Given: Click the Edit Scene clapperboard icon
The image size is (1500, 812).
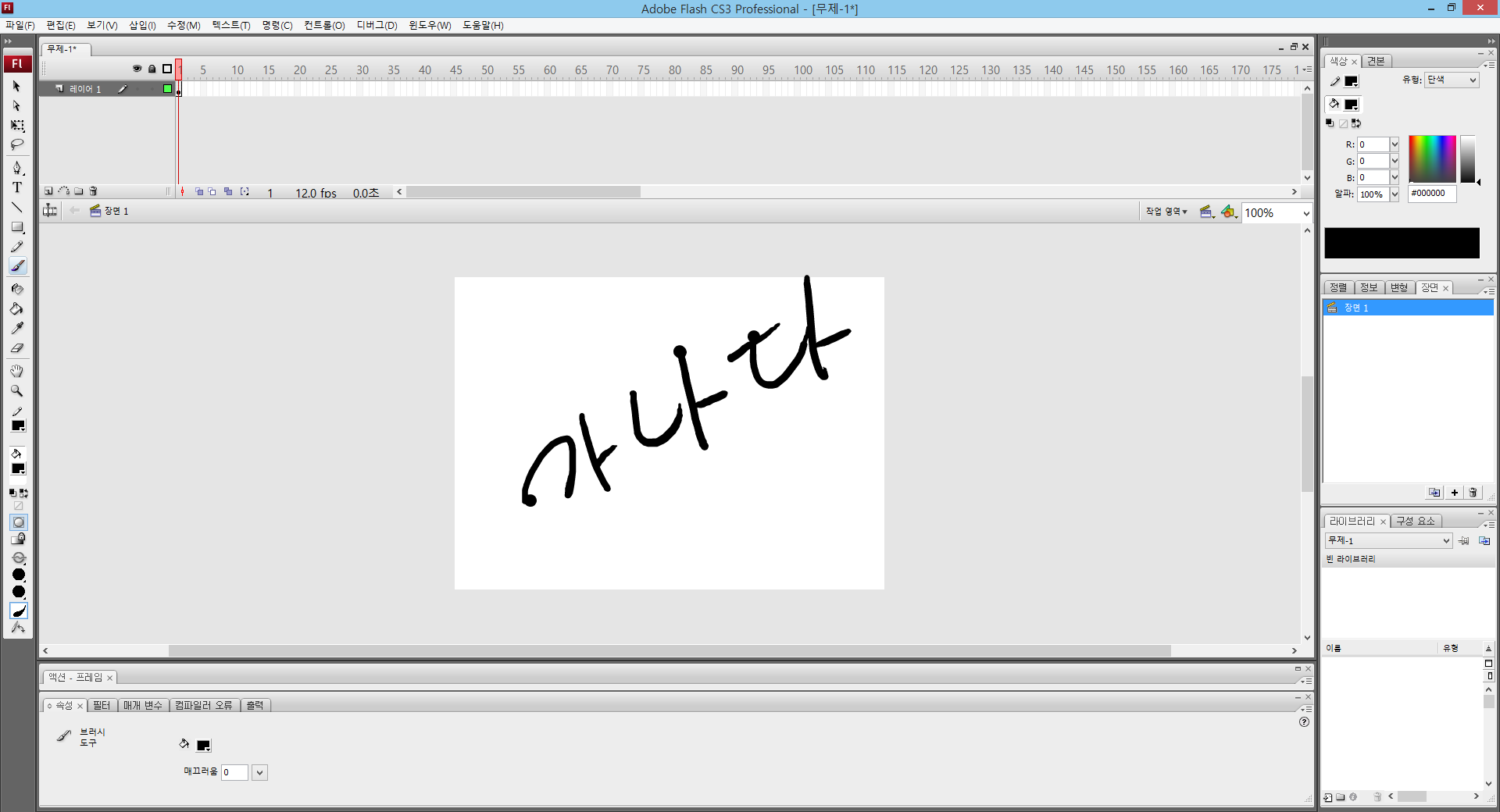Looking at the screenshot, I should (1207, 212).
